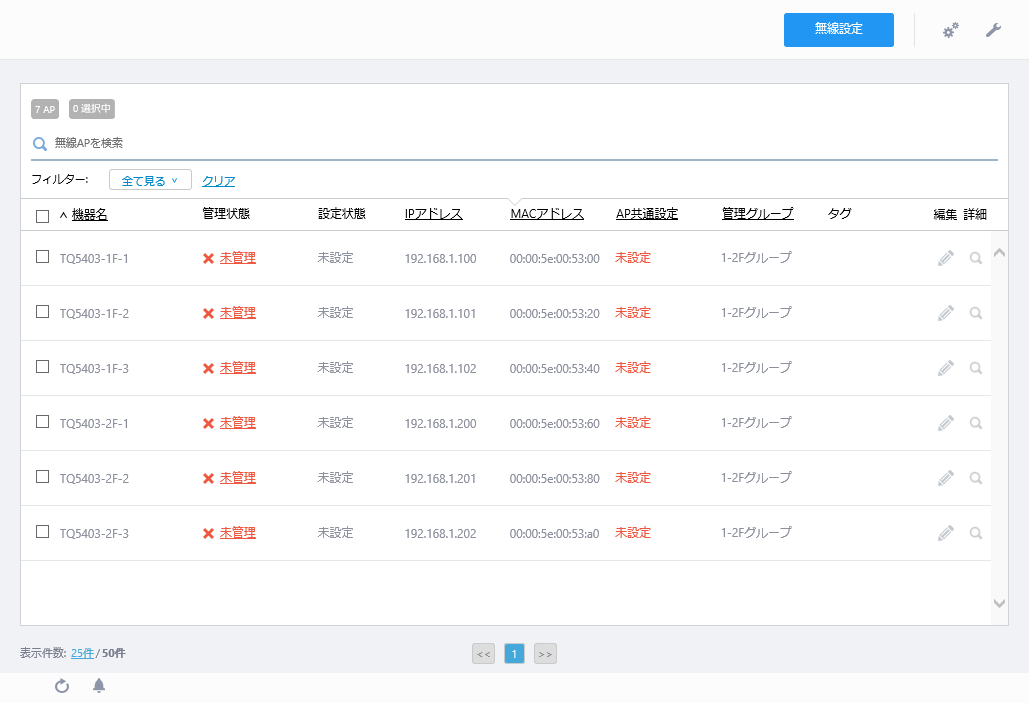
Task: Click table scrollbar up arrow
Action: point(999,253)
